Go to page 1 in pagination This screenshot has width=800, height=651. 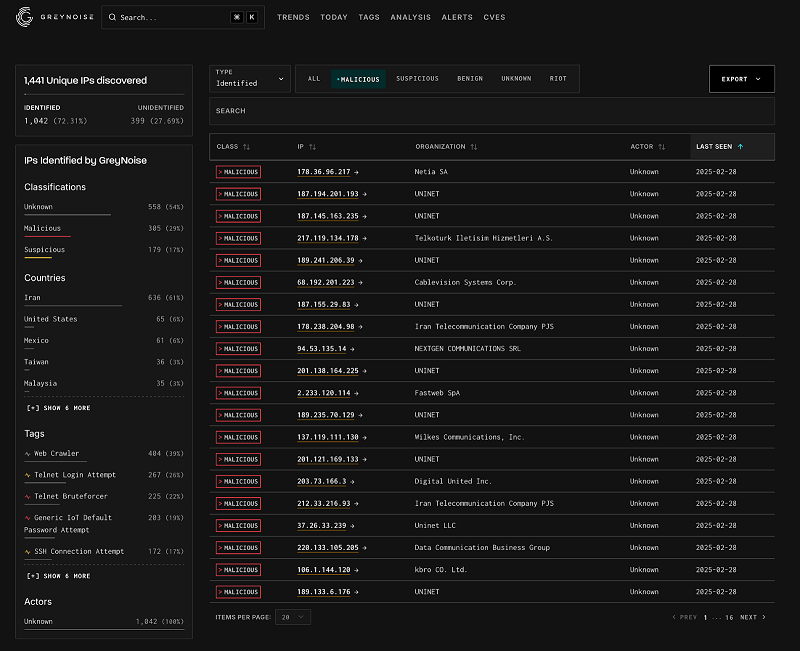705,617
